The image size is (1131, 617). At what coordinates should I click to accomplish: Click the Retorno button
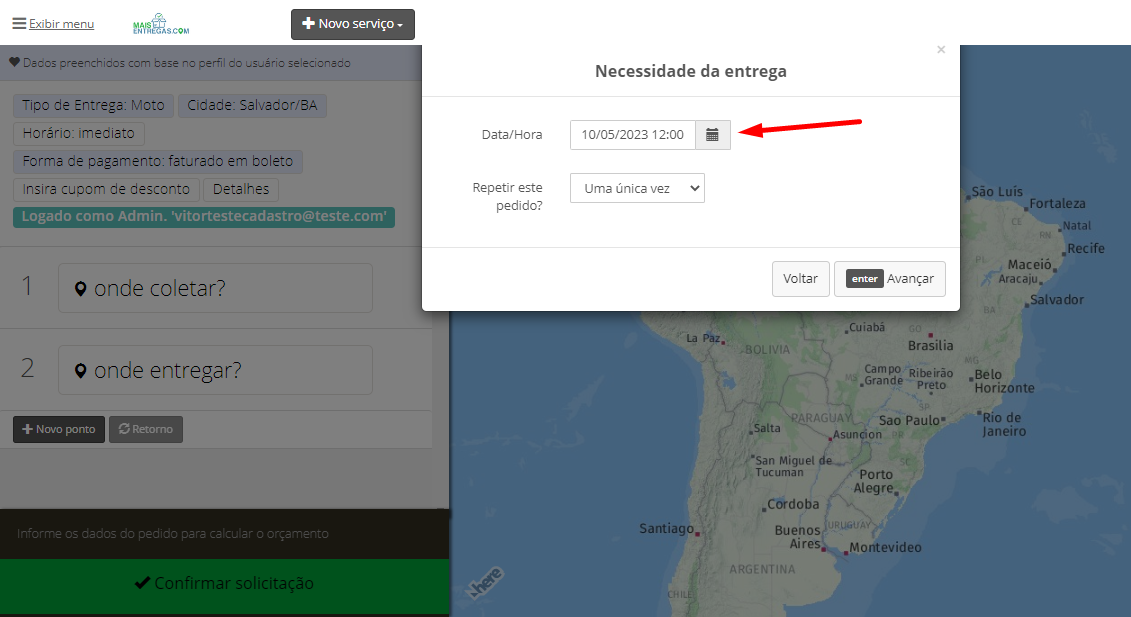tap(146, 429)
